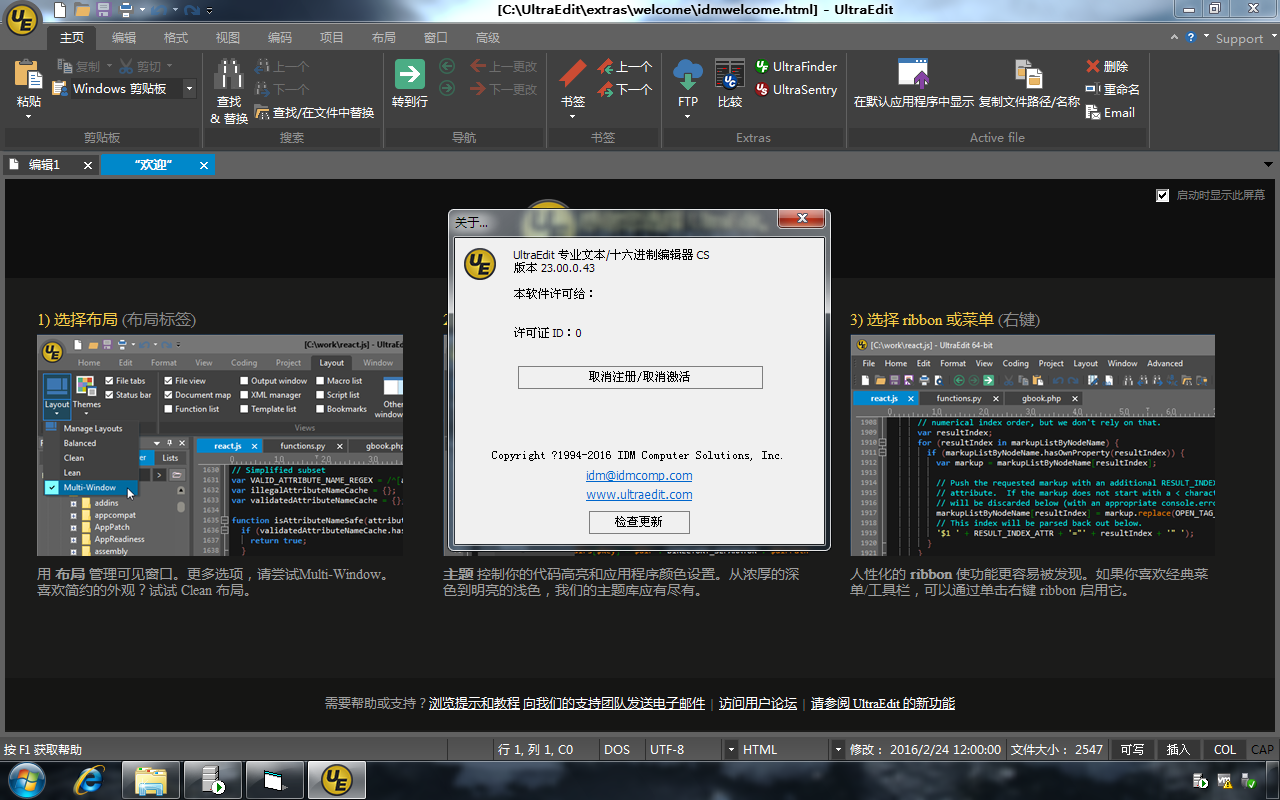Click the 书签 bookmark icon
This screenshot has height=800, width=1280.
(x=573, y=75)
